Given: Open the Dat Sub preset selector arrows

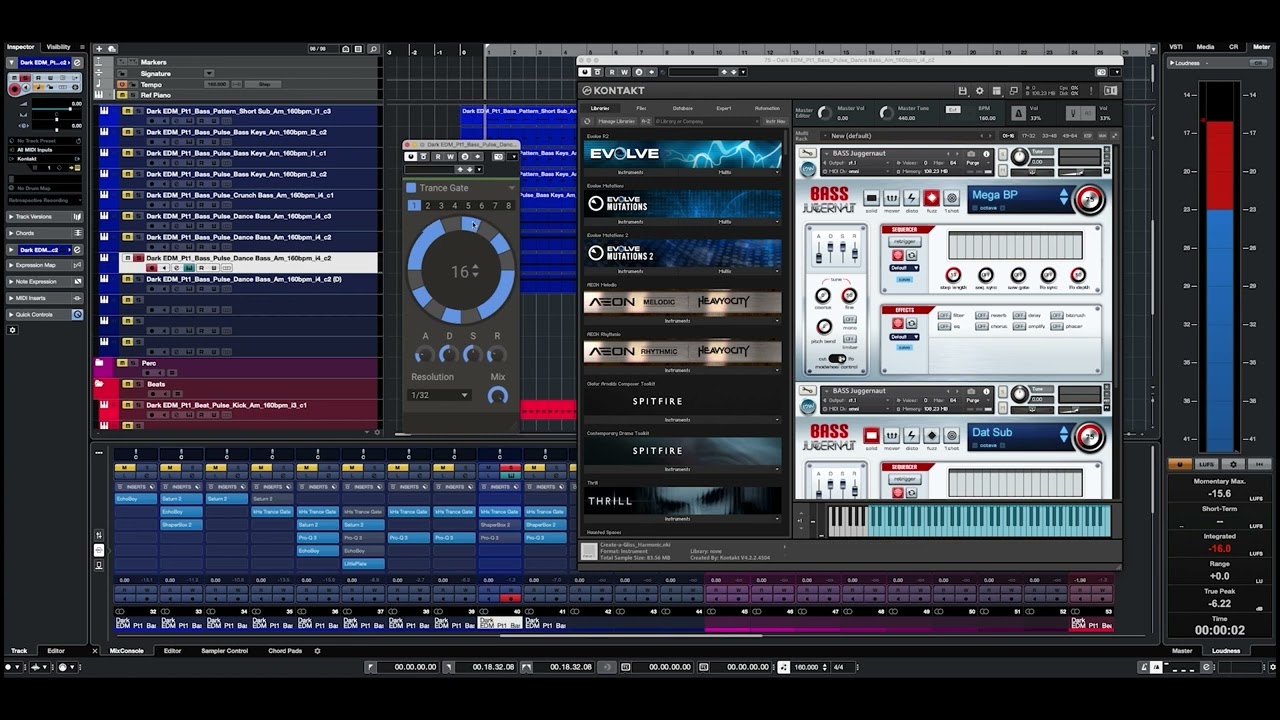Looking at the screenshot, I should point(1063,435).
